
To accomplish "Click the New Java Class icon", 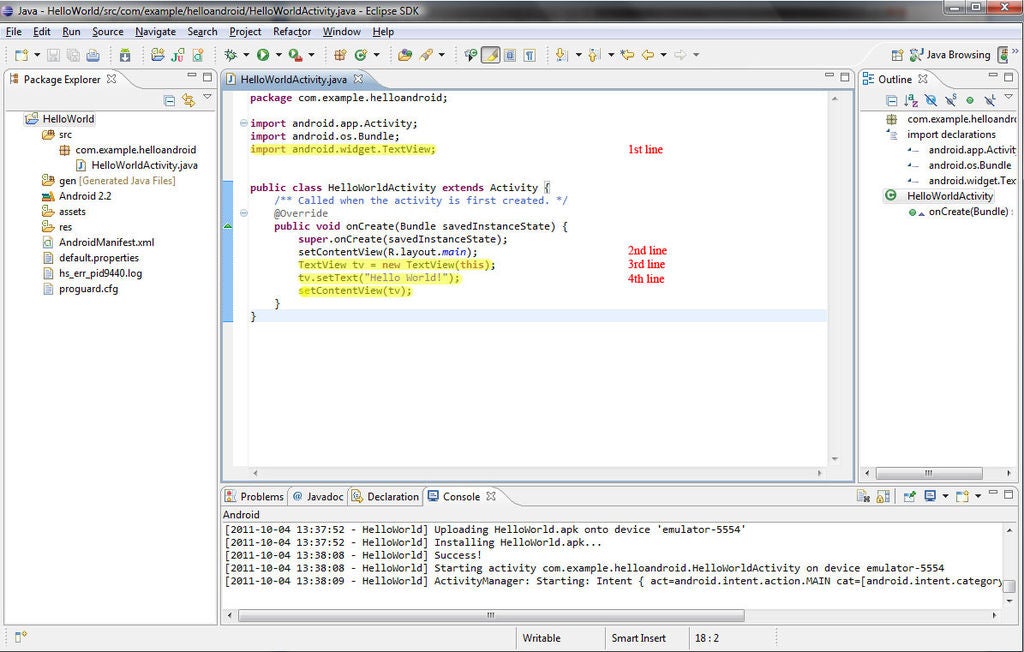I will [360, 55].
